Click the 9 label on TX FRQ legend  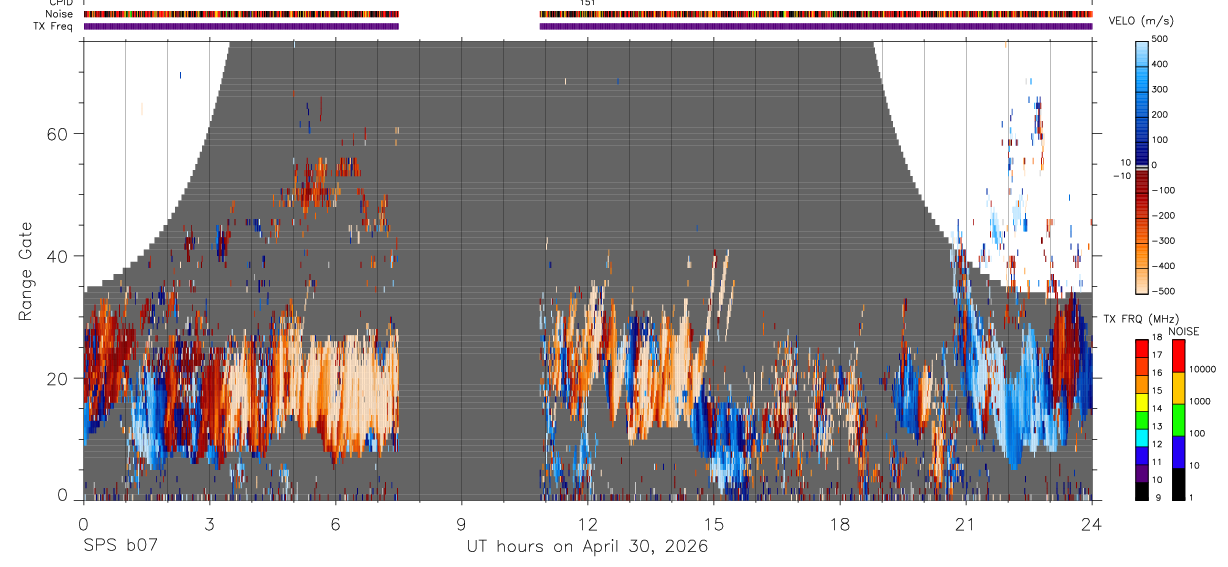tap(1159, 498)
